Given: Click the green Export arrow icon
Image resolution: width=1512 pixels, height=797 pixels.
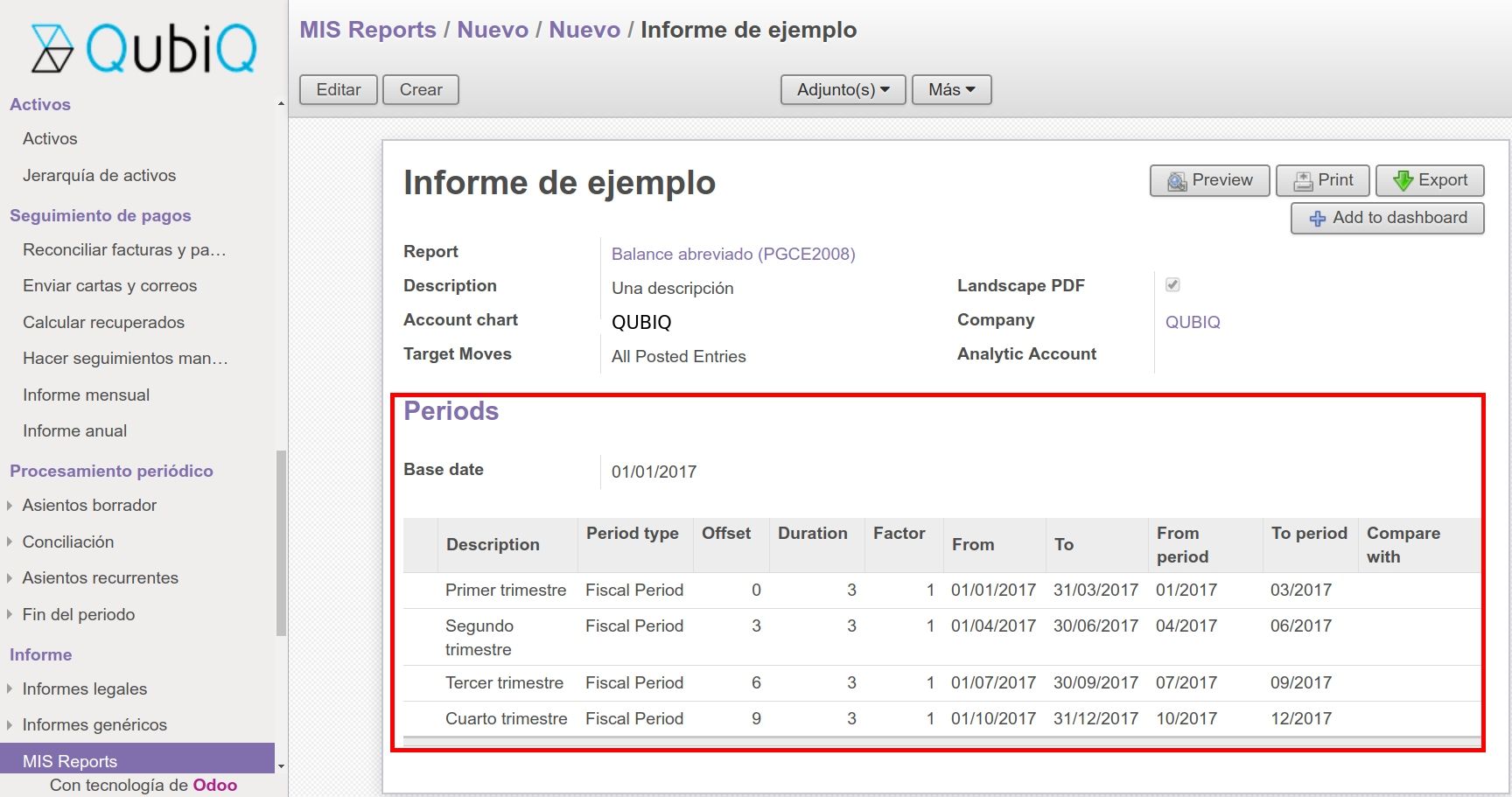Looking at the screenshot, I should [1403, 181].
